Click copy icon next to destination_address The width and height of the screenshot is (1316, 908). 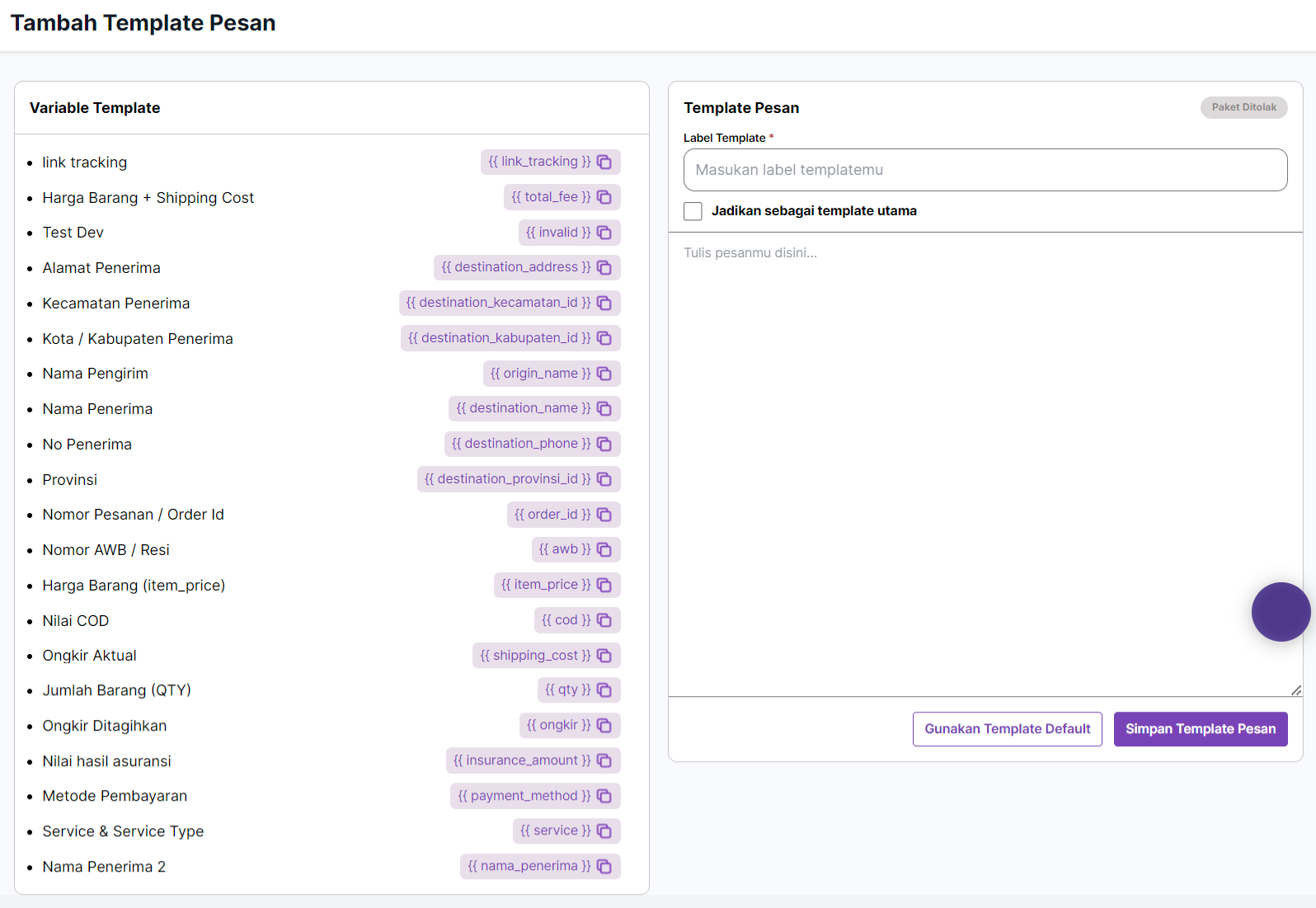click(604, 267)
